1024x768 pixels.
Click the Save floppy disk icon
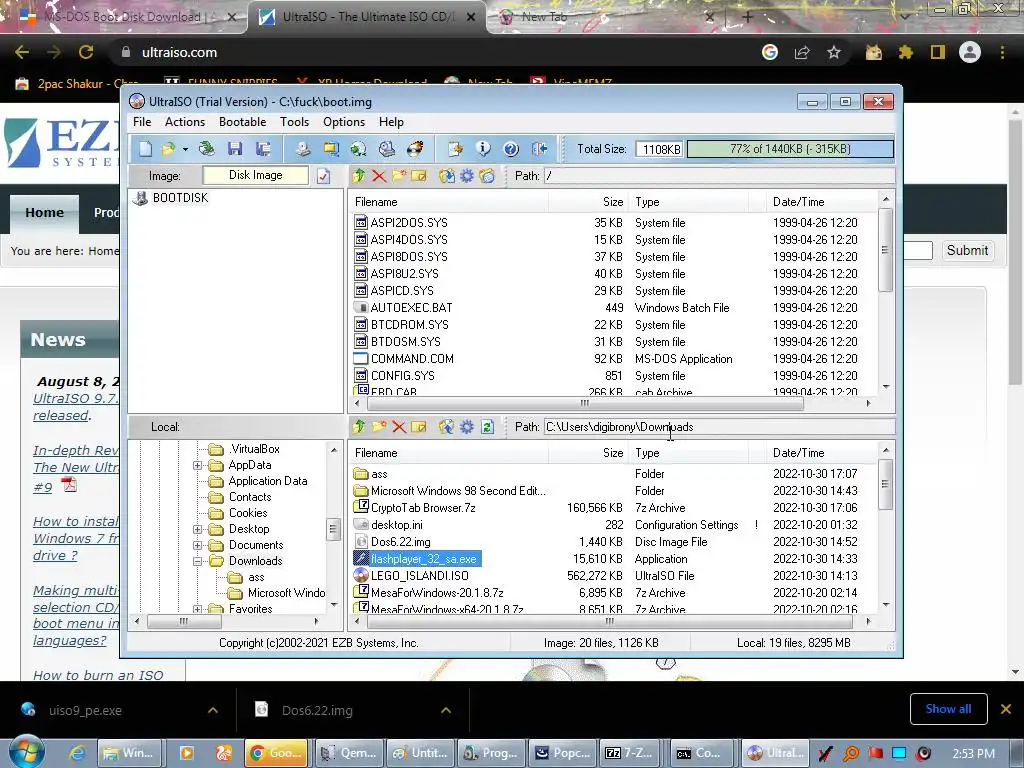[235, 150]
